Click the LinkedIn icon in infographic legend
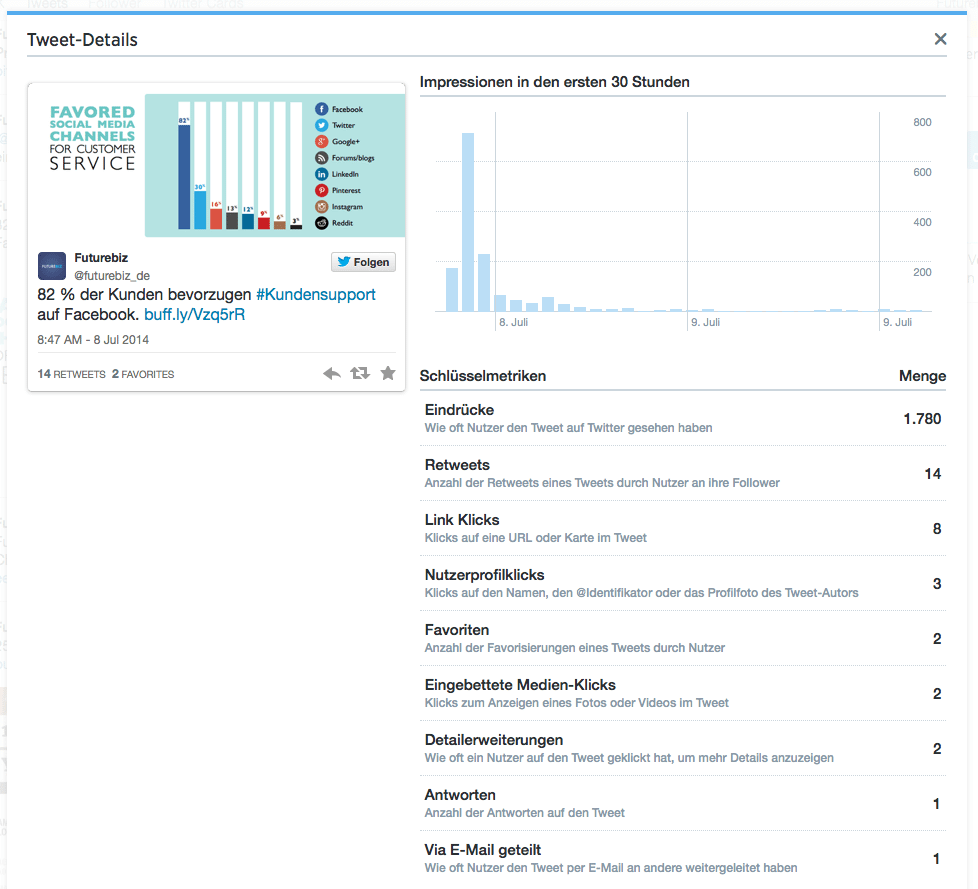The width and height of the screenshot is (978, 889). pos(321,174)
